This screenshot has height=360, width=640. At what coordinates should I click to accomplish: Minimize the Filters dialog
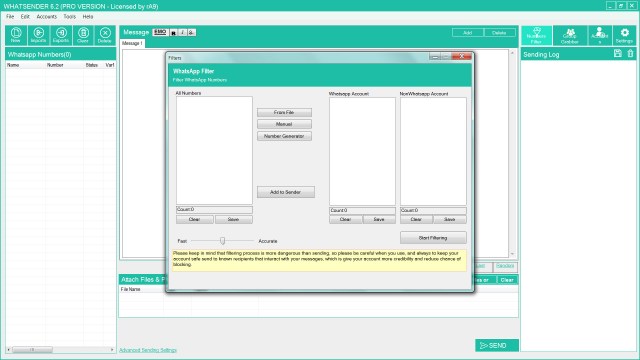(435, 57)
